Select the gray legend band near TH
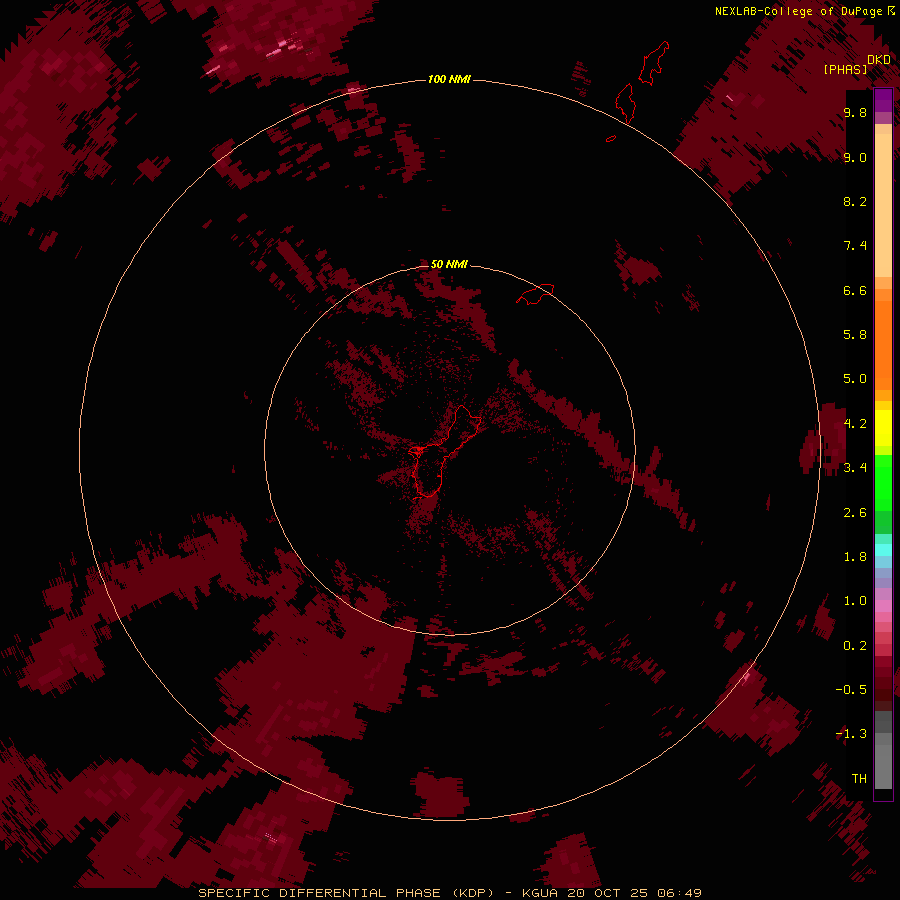 pos(883,766)
